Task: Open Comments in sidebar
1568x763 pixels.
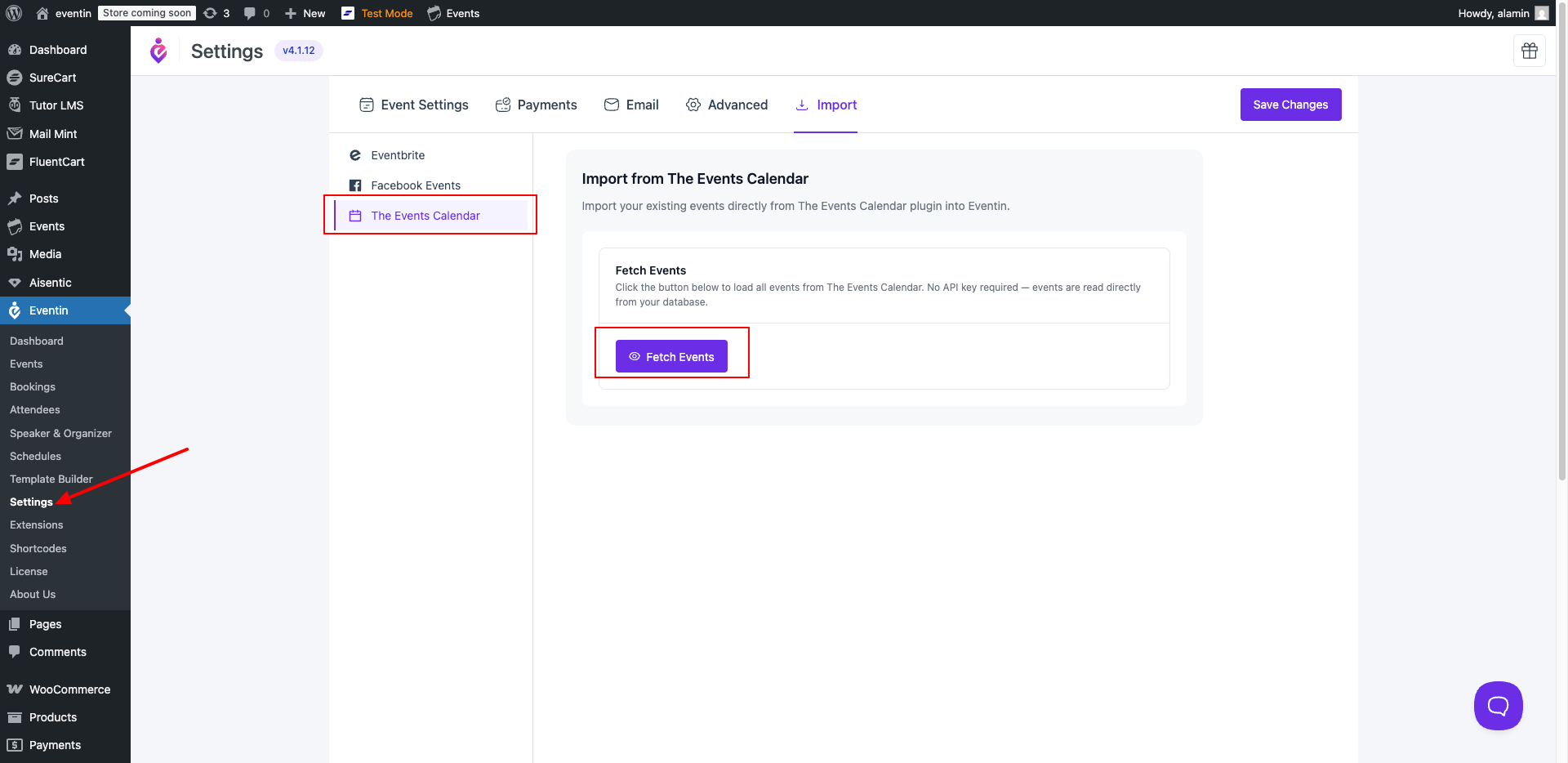Action: coord(65,652)
